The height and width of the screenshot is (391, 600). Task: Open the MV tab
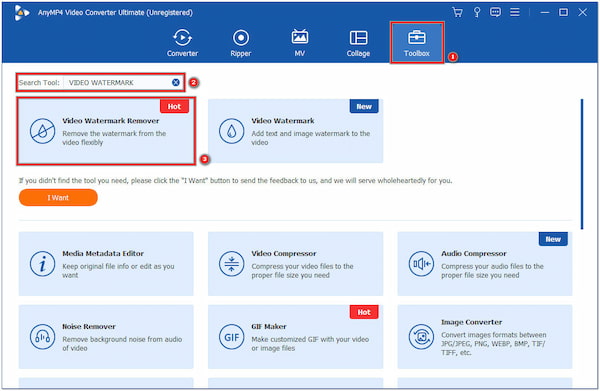click(x=300, y=43)
